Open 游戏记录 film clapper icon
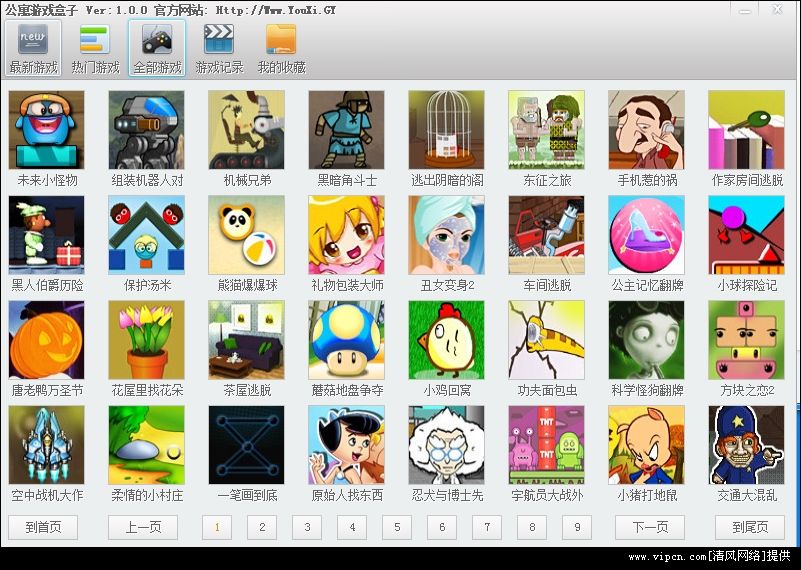 (219, 49)
